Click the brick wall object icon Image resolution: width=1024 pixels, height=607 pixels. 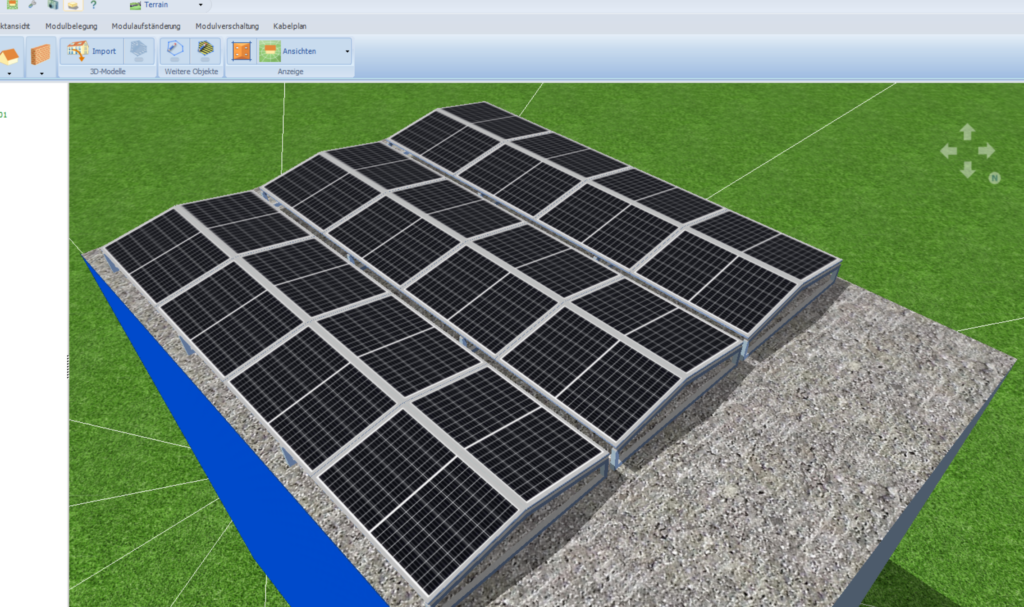point(40,52)
